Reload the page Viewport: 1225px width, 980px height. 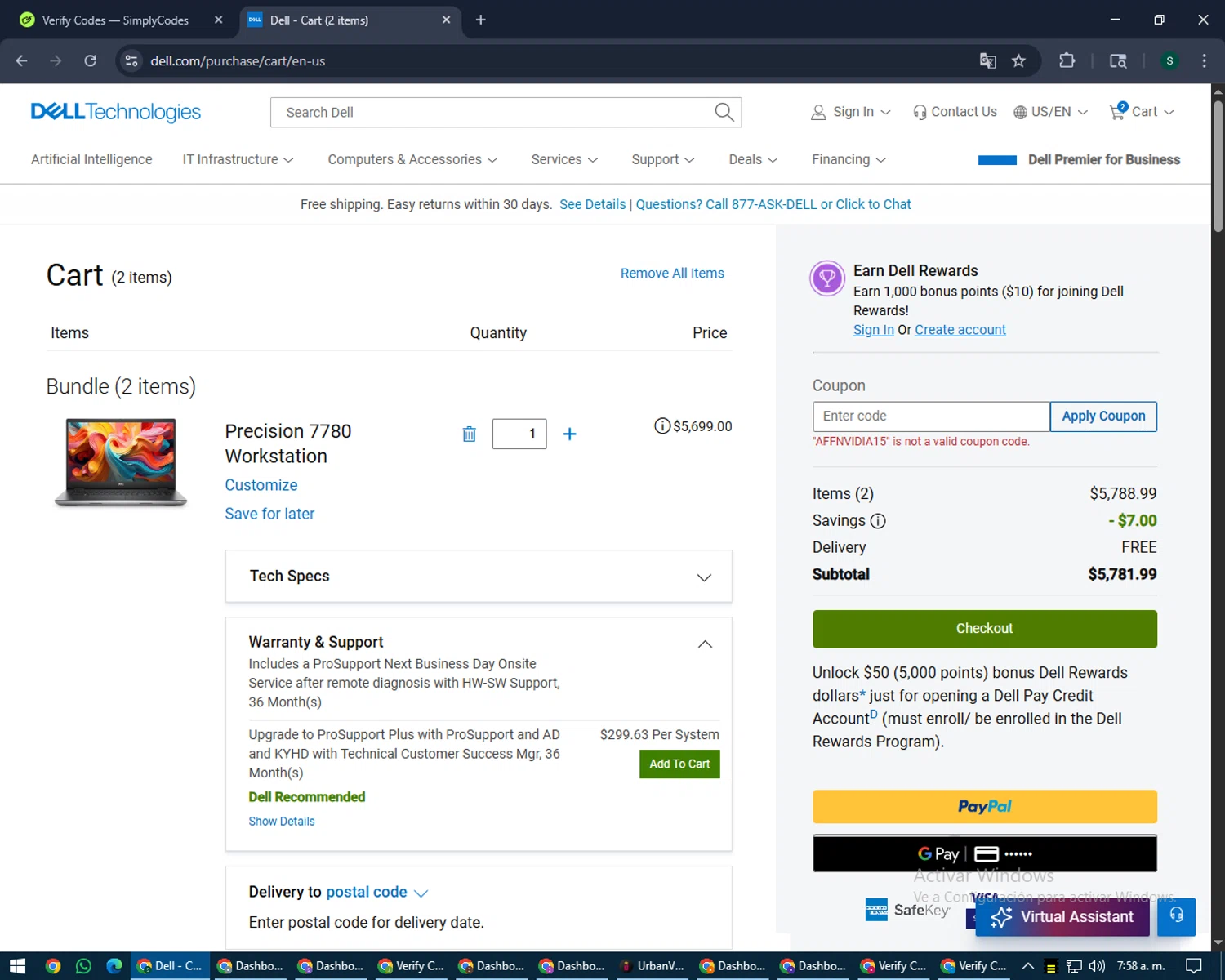(90, 60)
